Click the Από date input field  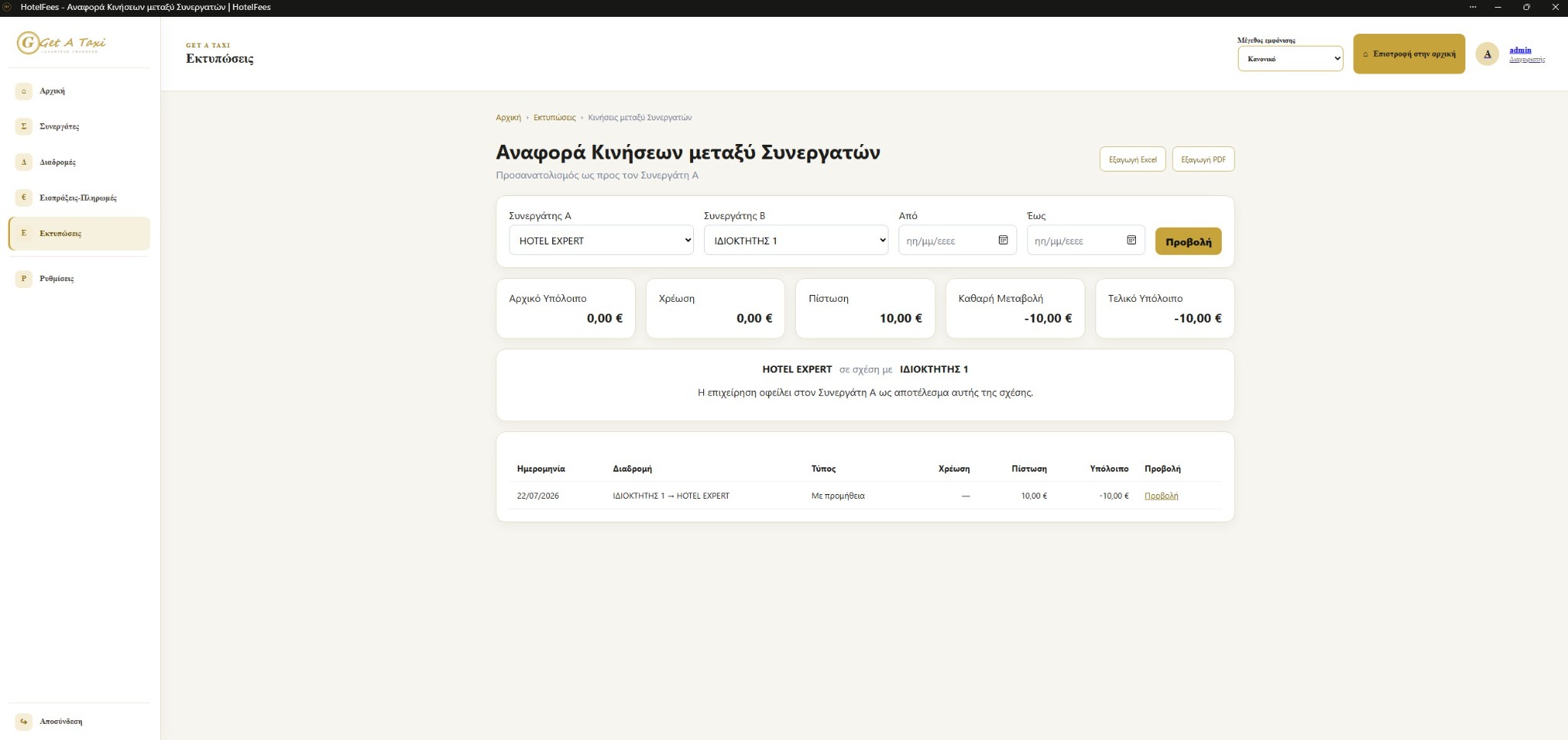[957, 241]
